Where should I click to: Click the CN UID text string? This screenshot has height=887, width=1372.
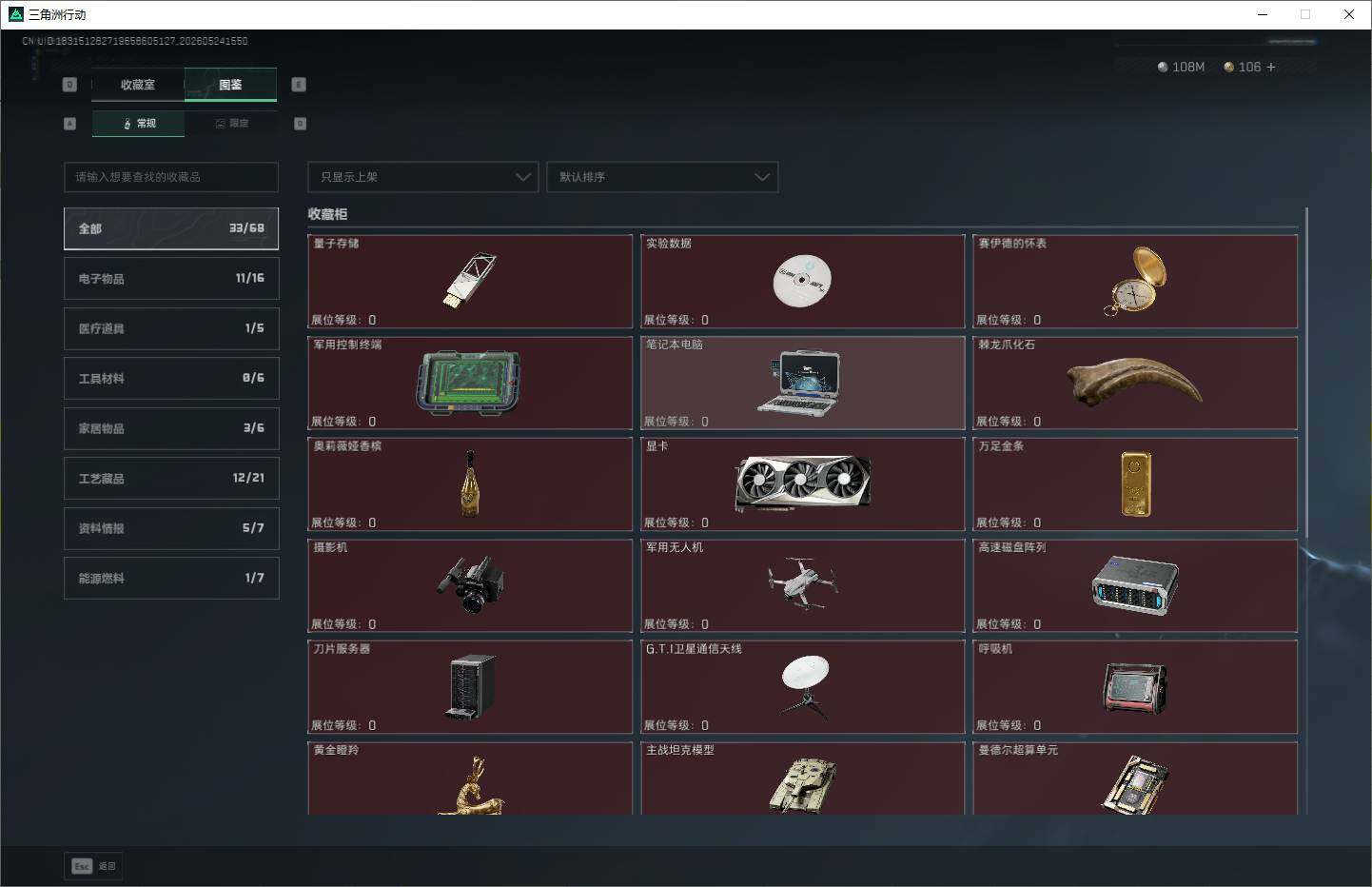click(x=135, y=41)
